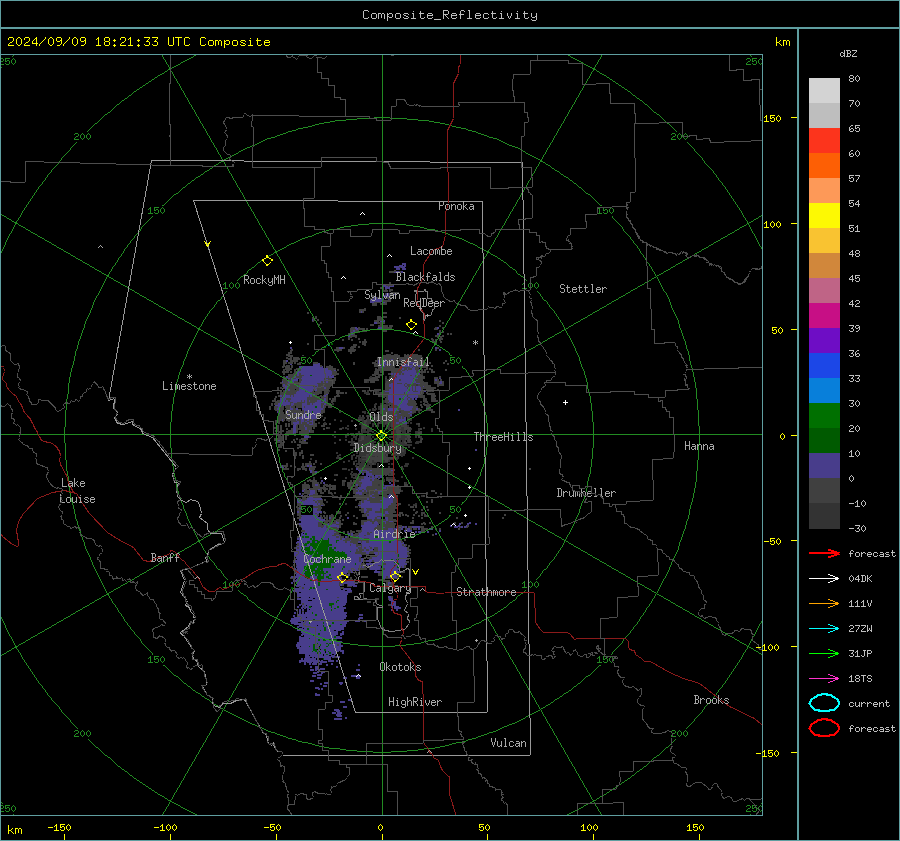
Task: Click asterisk marker above Limestone label
Action: coord(189,377)
